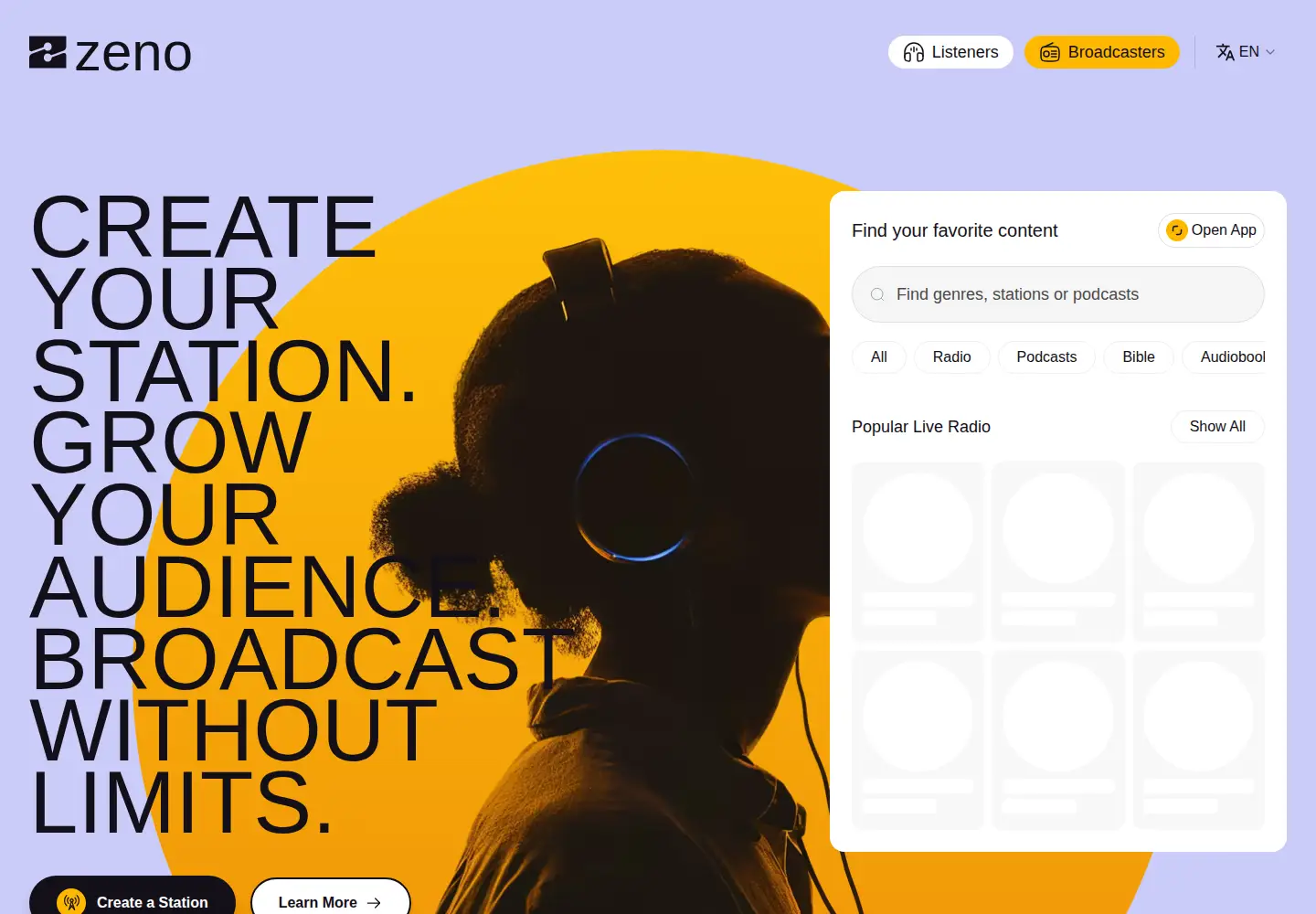The image size is (1316, 914).
Task: Select the Audiobooks filter tab
Action: (1224, 357)
